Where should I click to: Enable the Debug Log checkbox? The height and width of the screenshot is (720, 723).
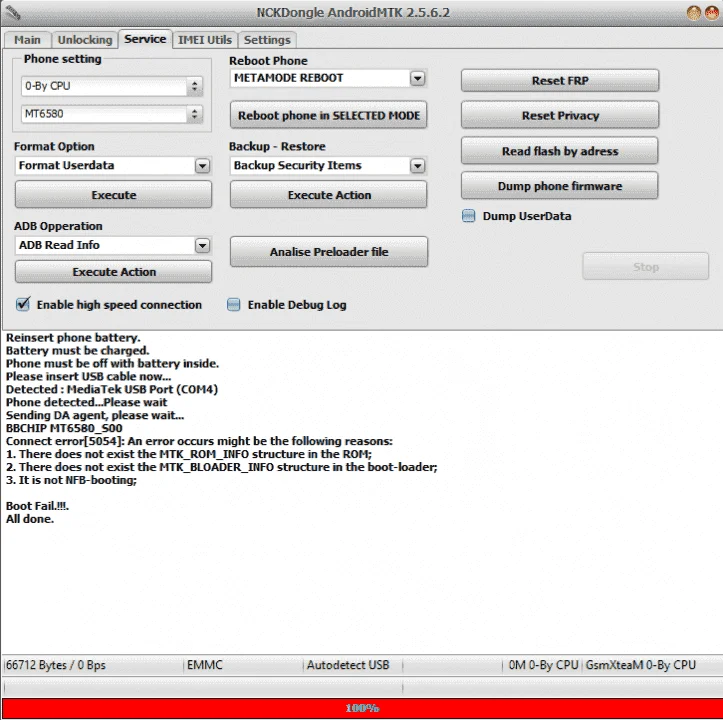coord(234,304)
